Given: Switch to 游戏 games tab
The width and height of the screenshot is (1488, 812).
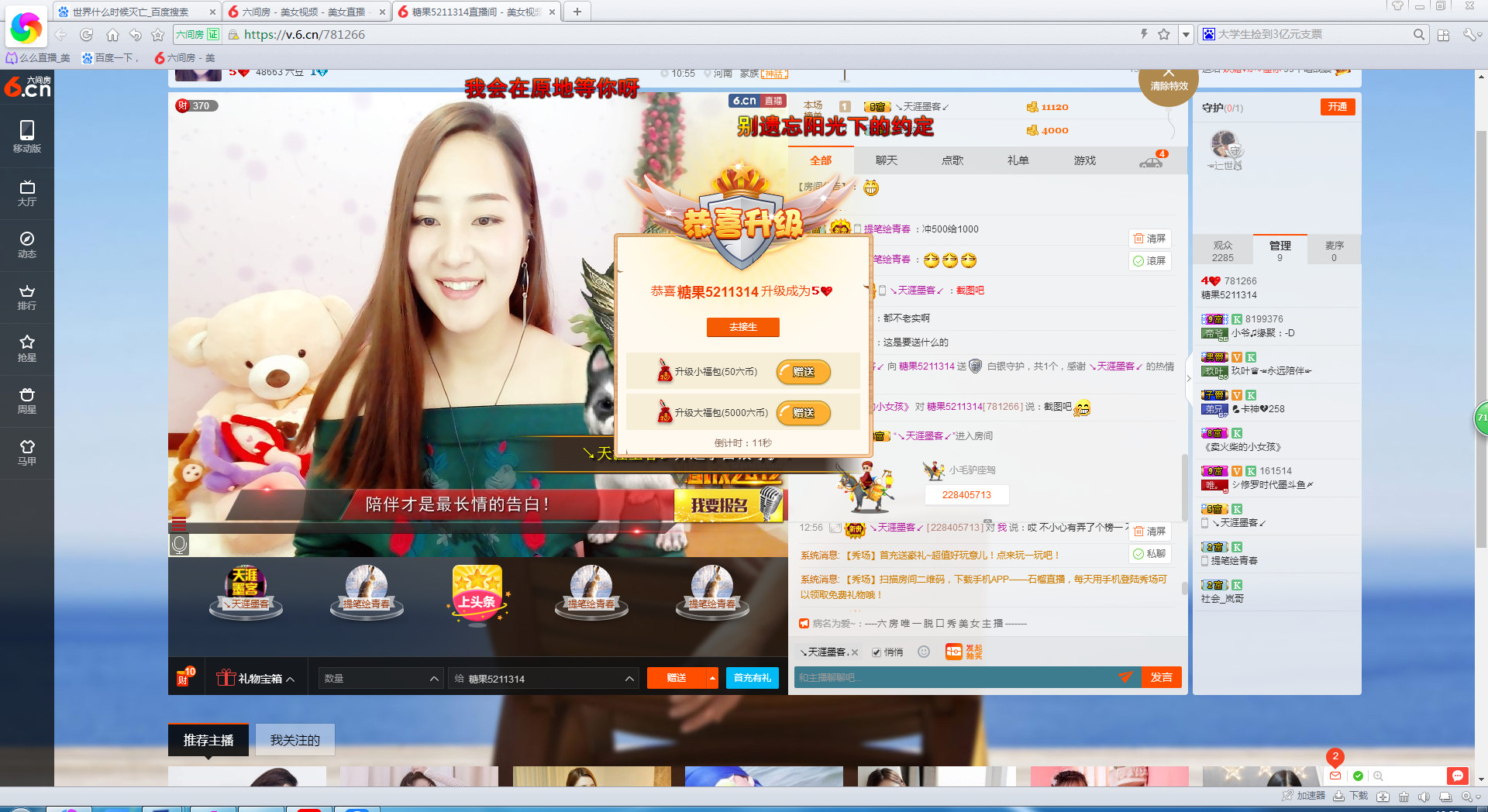Looking at the screenshot, I should pyautogui.click(x=1085, y=160).
